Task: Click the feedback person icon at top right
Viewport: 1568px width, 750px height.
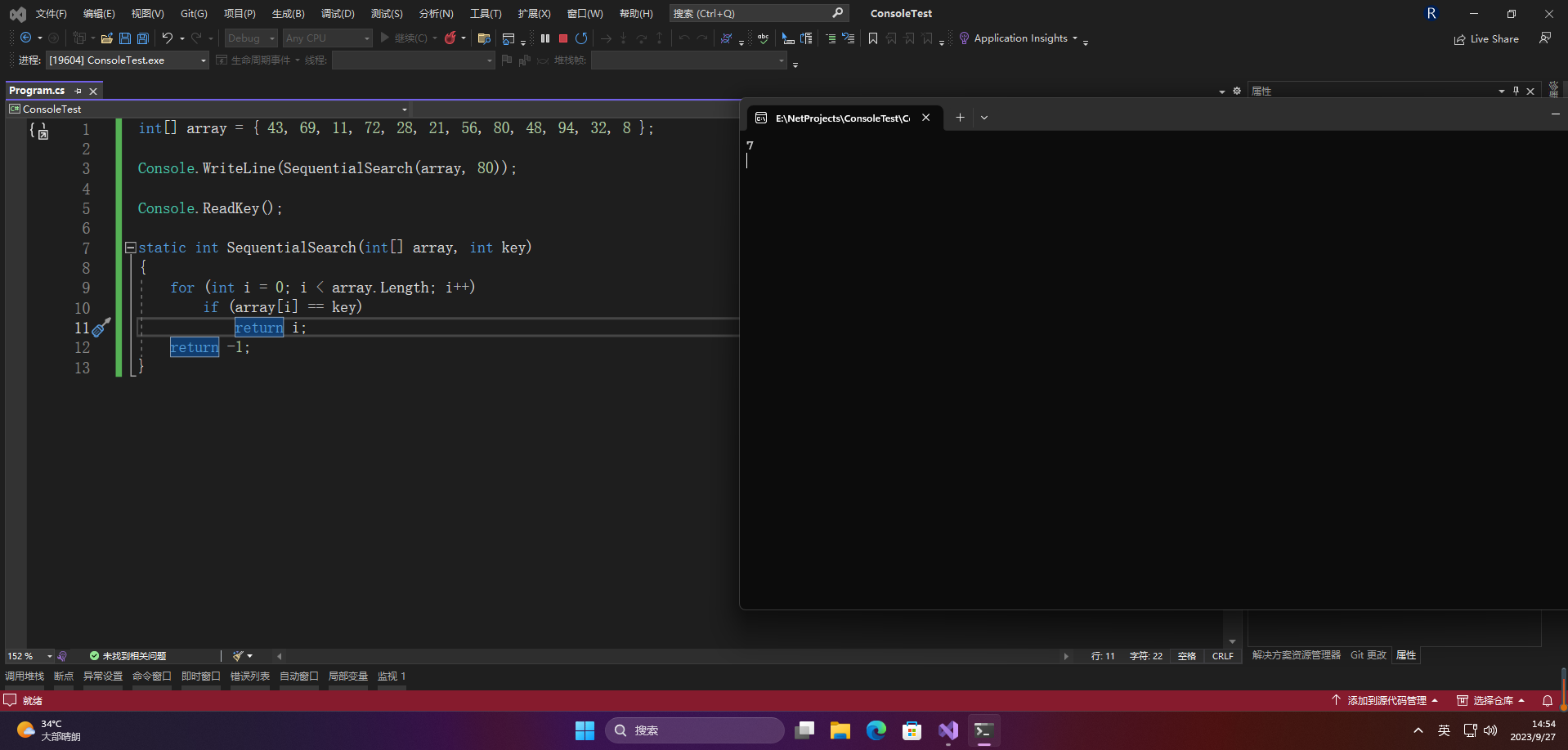Action: pos(1545,38)
